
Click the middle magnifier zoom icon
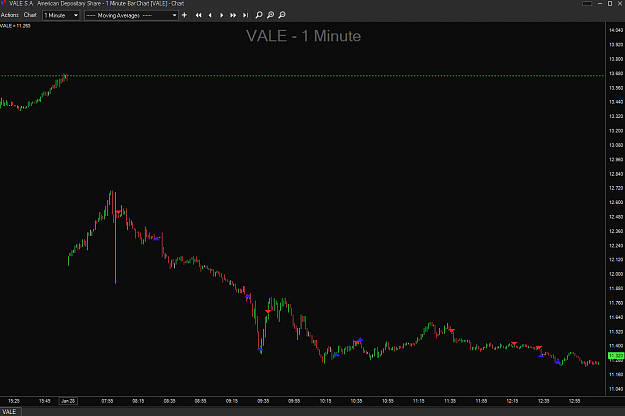point(271,15)
